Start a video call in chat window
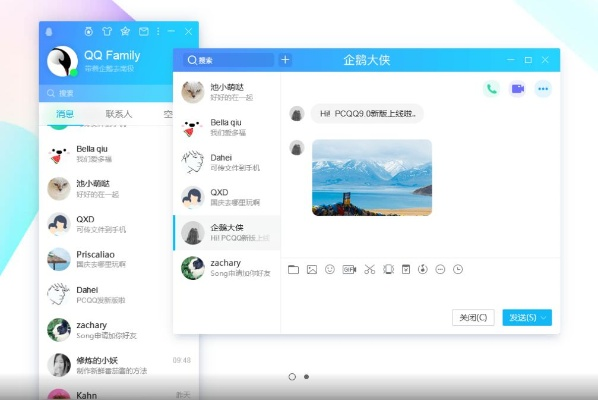Viewport: 598px width, 400px height. click(518, 89)
